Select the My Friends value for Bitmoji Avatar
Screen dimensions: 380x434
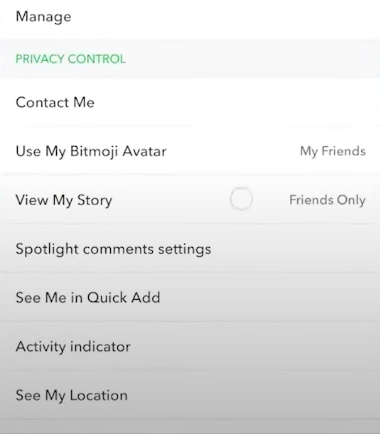point(333,151)
